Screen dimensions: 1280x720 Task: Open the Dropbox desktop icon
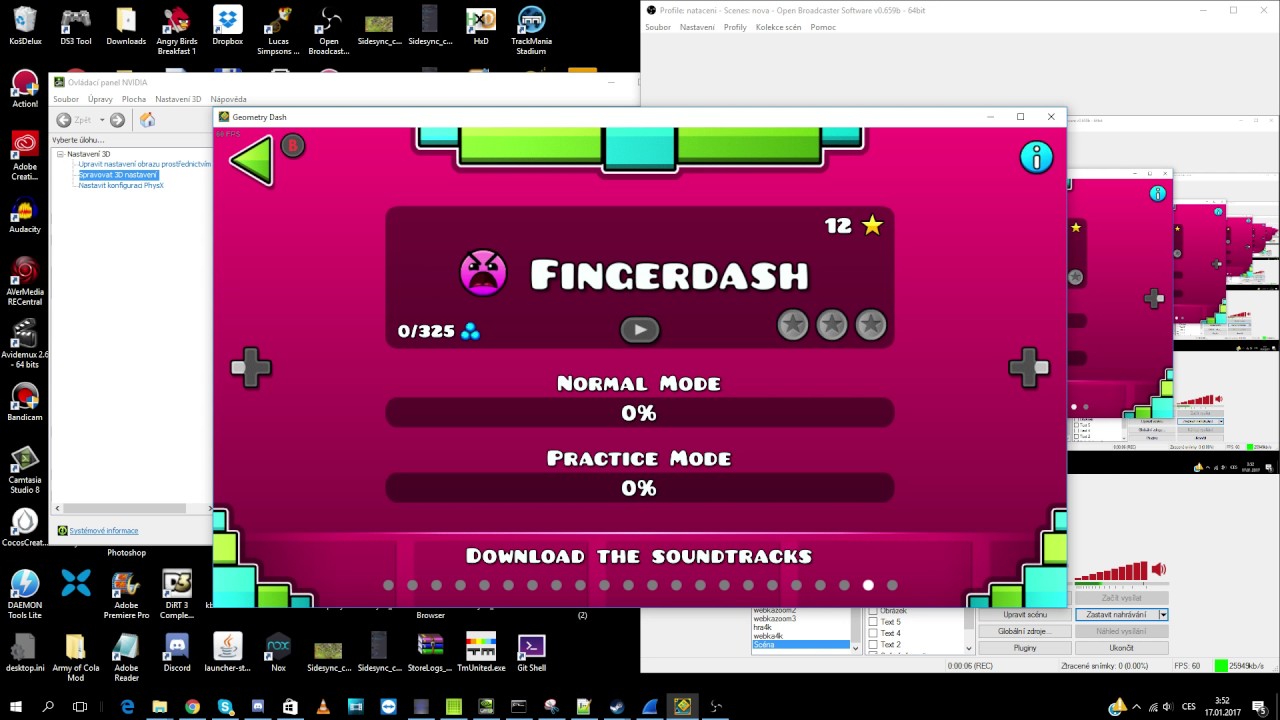tap(228, 26)
